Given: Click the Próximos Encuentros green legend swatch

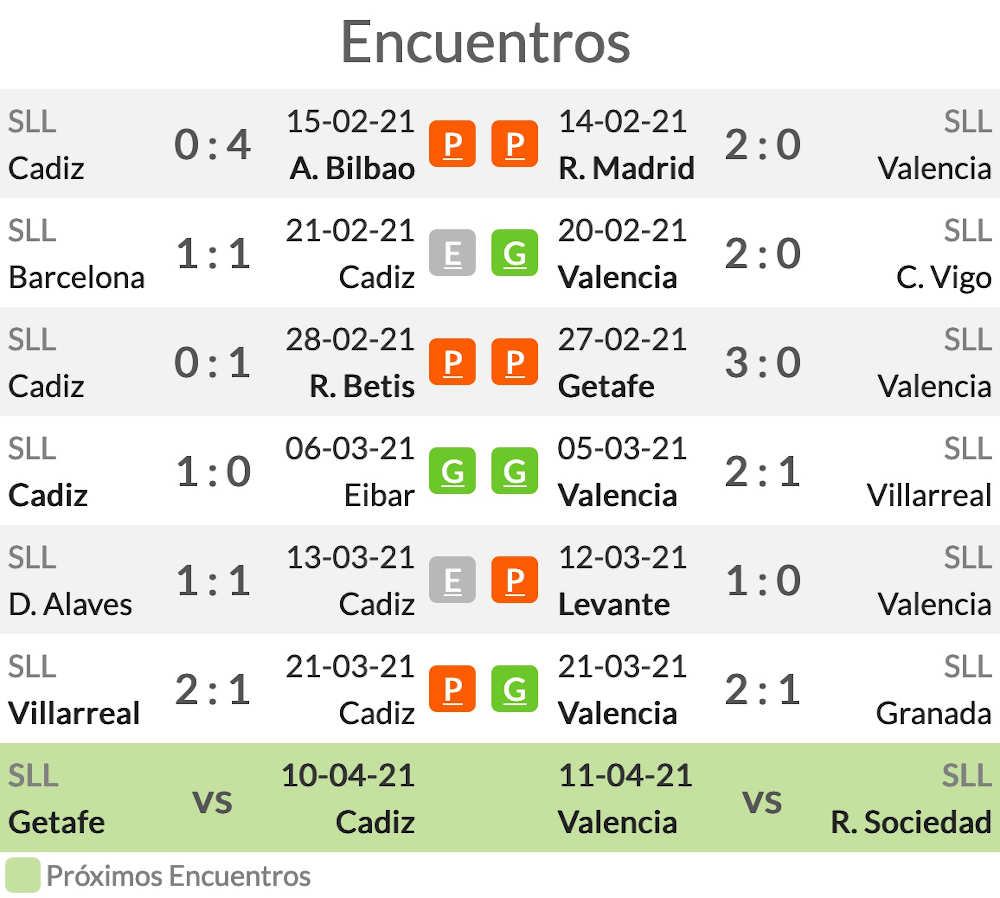Looking at the screenshot, I should coord(23,875).
